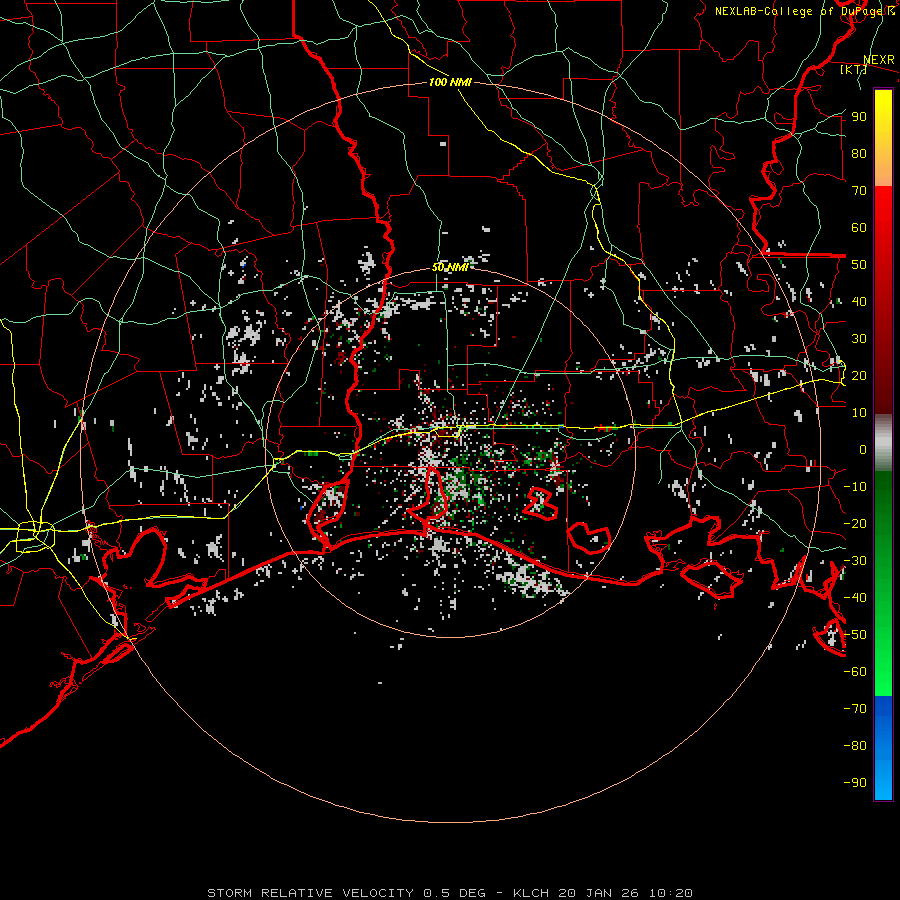Click the gray zero-velocity segment of the color bar

point(883,443)
